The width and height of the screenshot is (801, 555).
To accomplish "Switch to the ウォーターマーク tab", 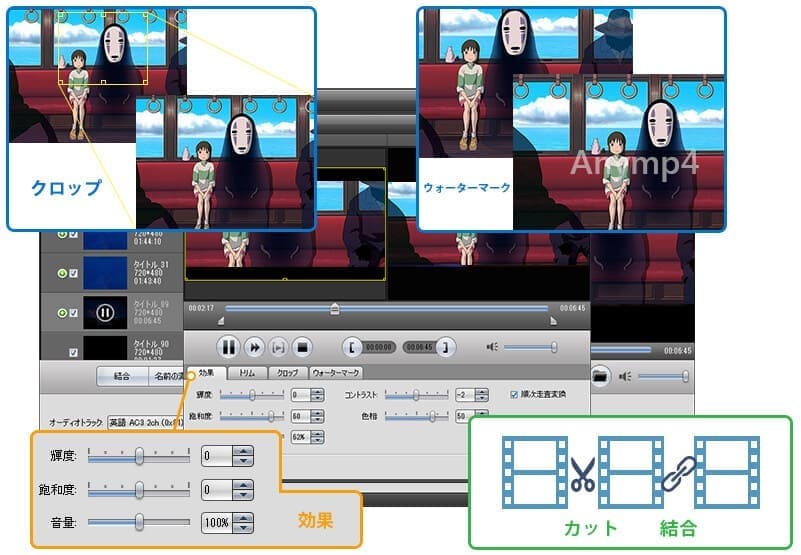I will (336, 373).
